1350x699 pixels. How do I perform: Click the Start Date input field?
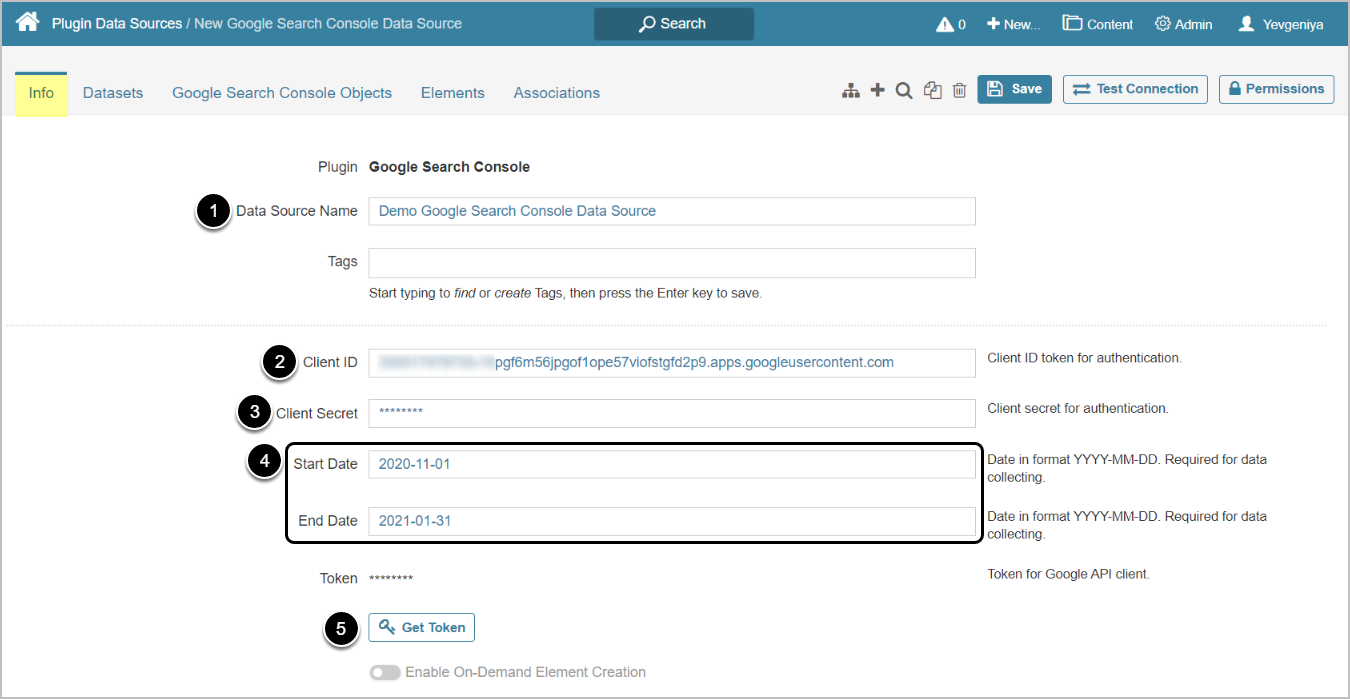[x=671, y=464]
